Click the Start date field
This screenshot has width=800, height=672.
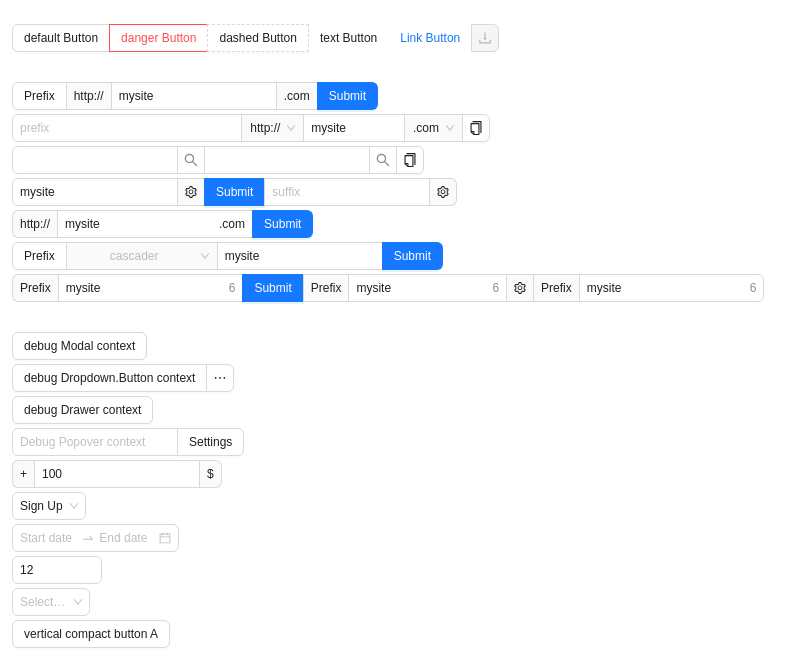click(47, 538)
